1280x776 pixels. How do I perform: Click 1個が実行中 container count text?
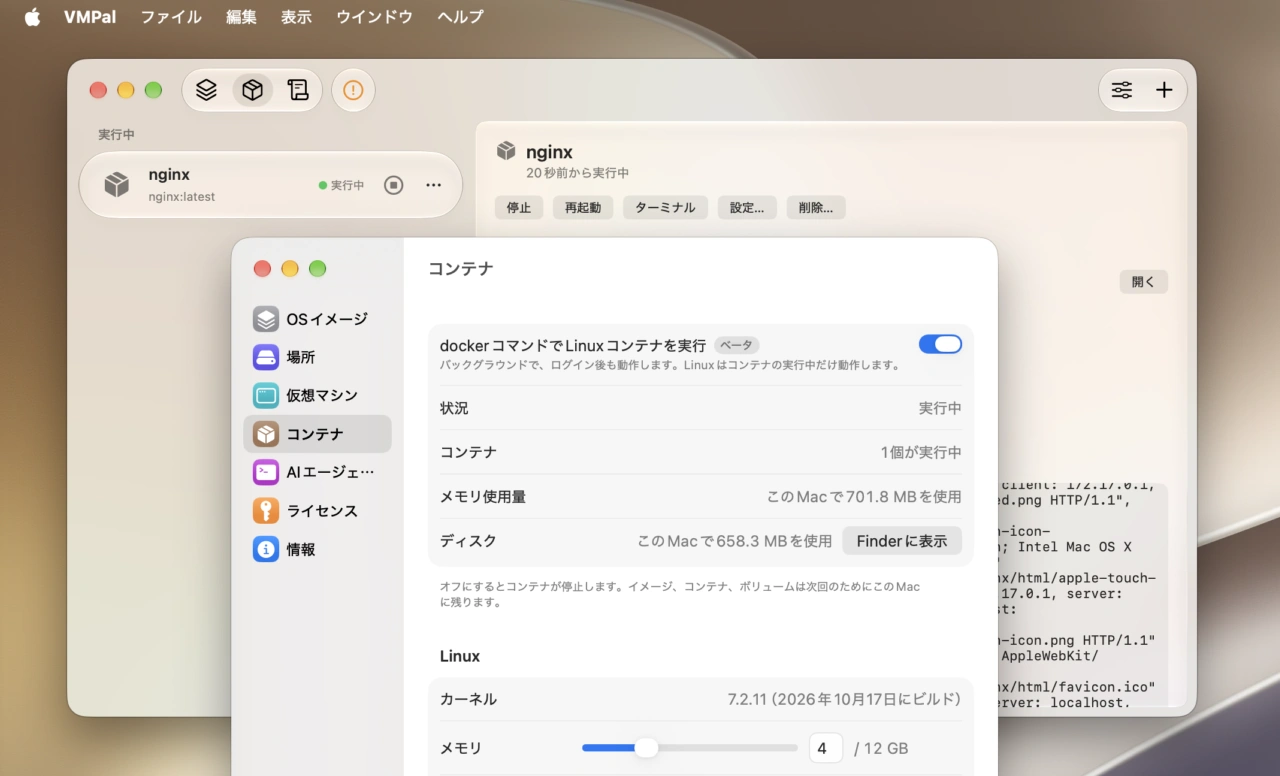921,452
